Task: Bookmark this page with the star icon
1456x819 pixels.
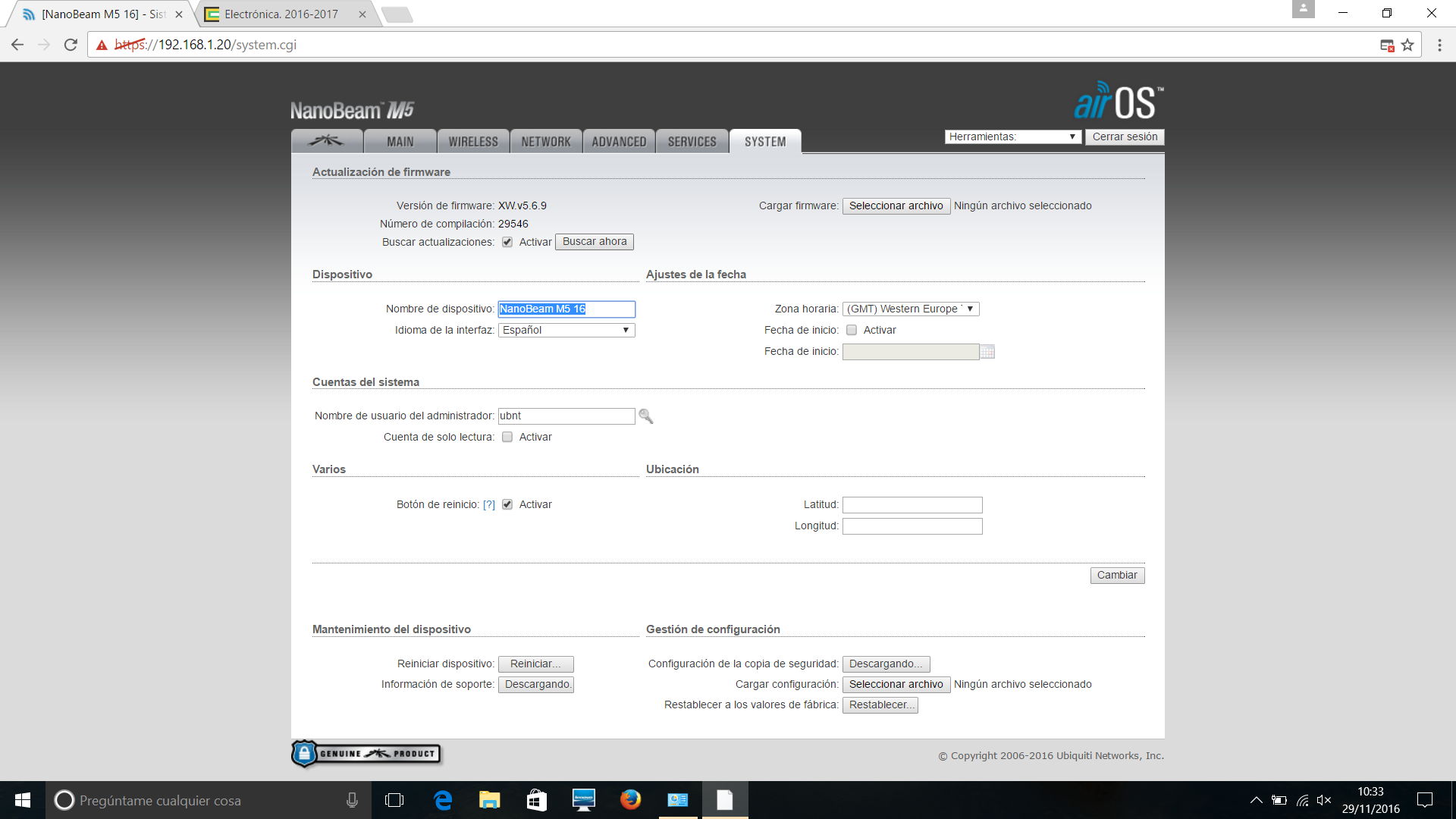Action: click(x=1407, y=45)
